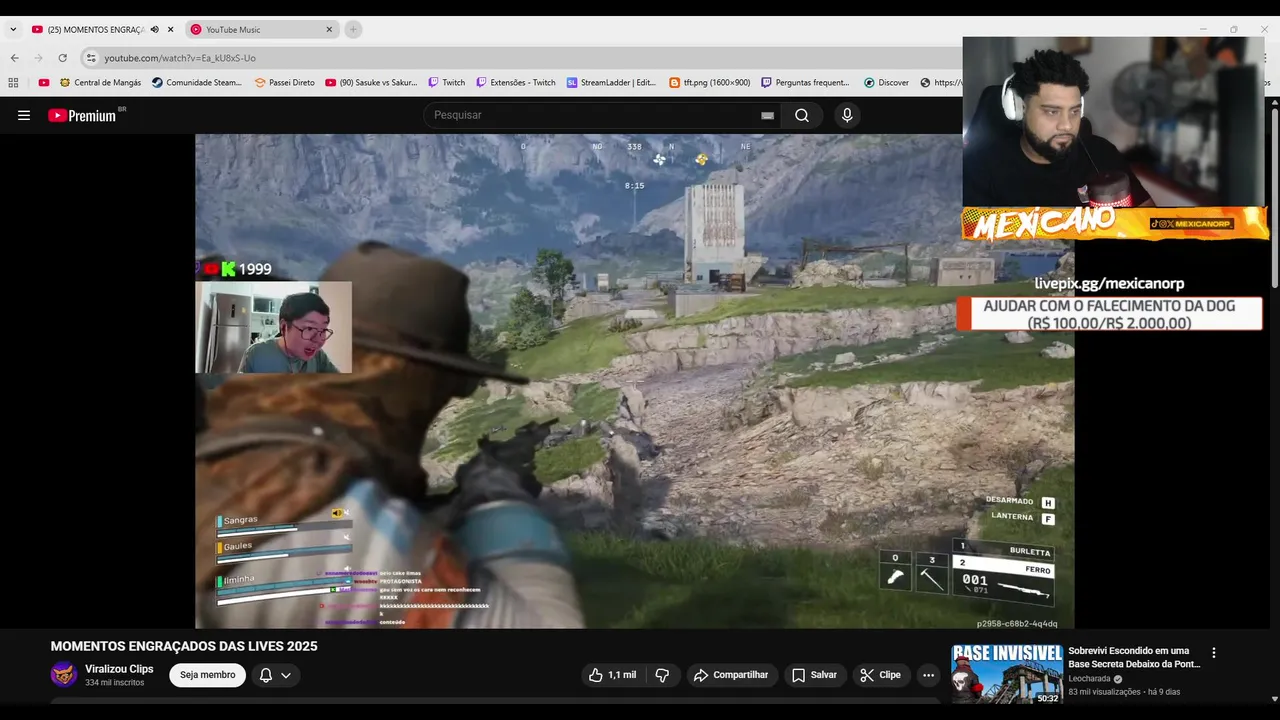This screenshot has height=720, width=1280.
Task: Close the MOMENTOS ENGRAÇADOS tab
Action: [x=171, y=30]
